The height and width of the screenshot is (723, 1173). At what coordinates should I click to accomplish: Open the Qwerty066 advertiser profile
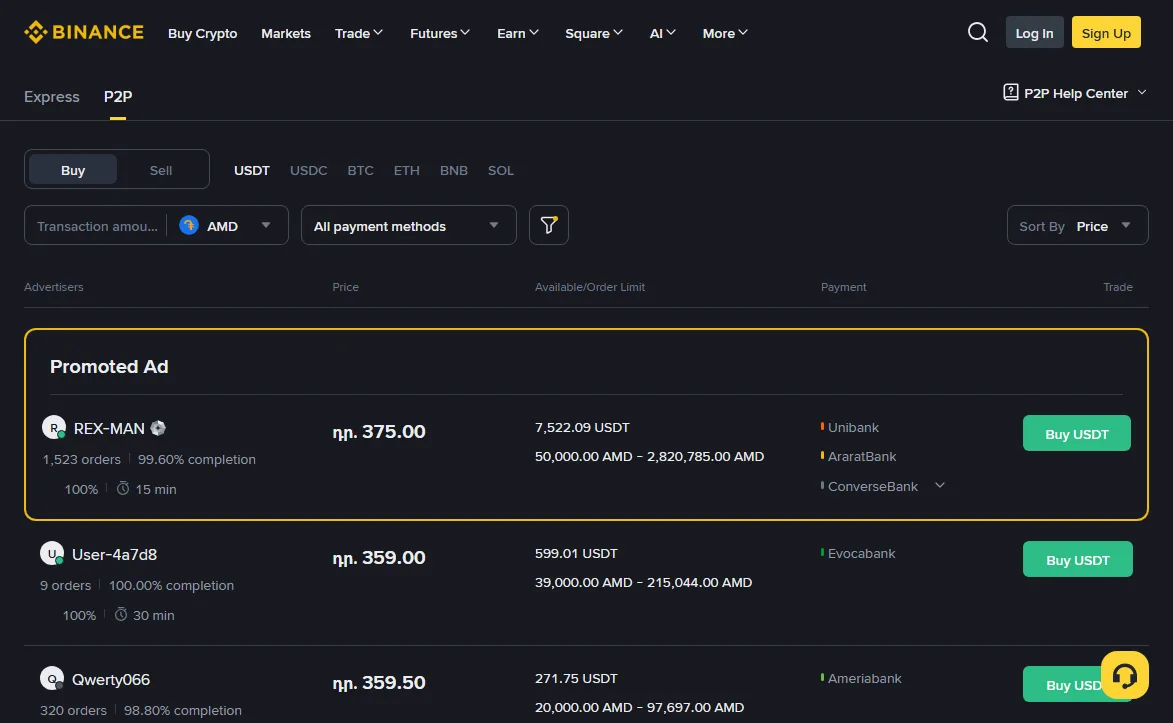pos(111,680)
